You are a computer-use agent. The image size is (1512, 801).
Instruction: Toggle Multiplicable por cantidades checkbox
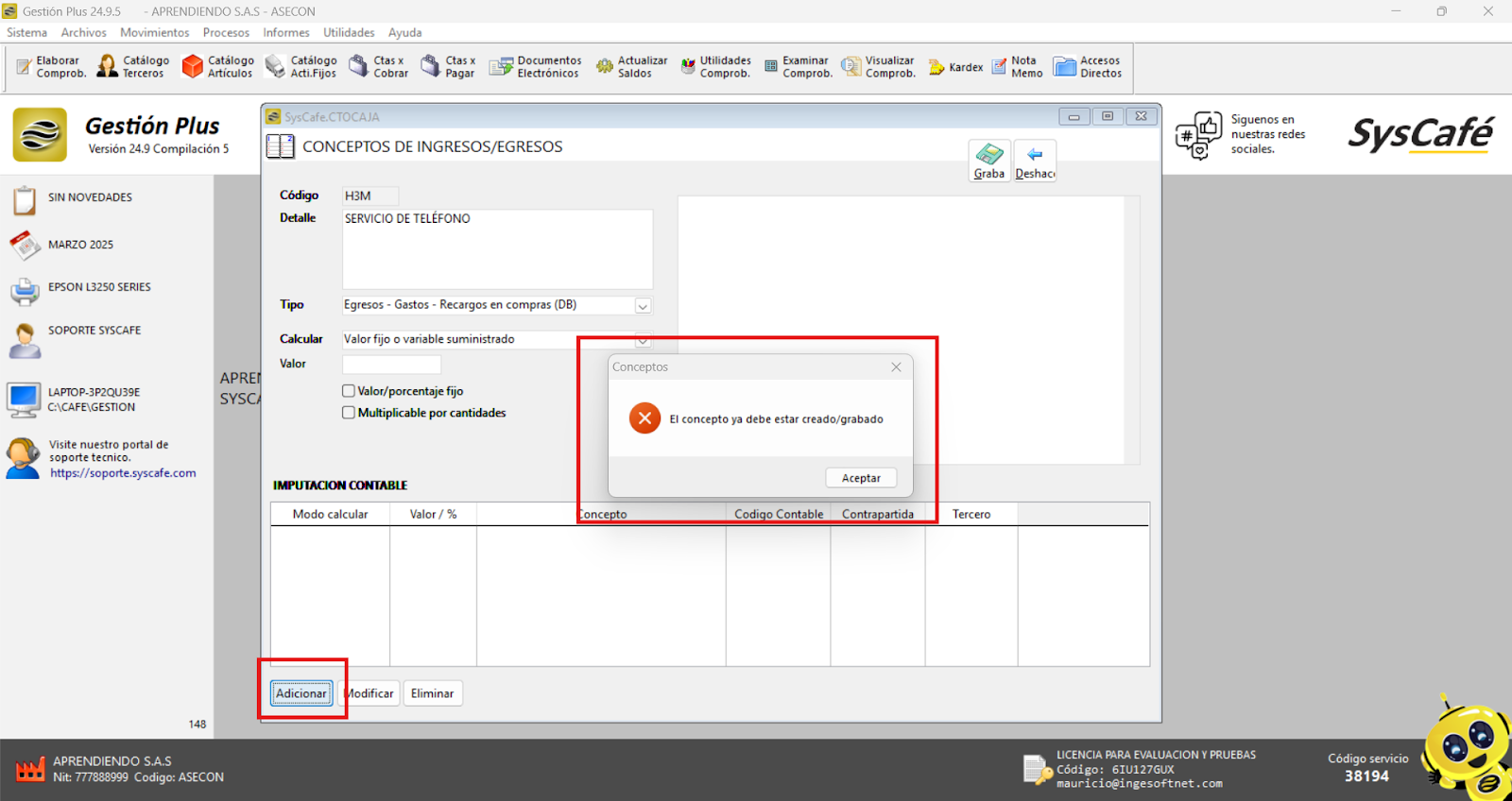(x=349, y=413)
